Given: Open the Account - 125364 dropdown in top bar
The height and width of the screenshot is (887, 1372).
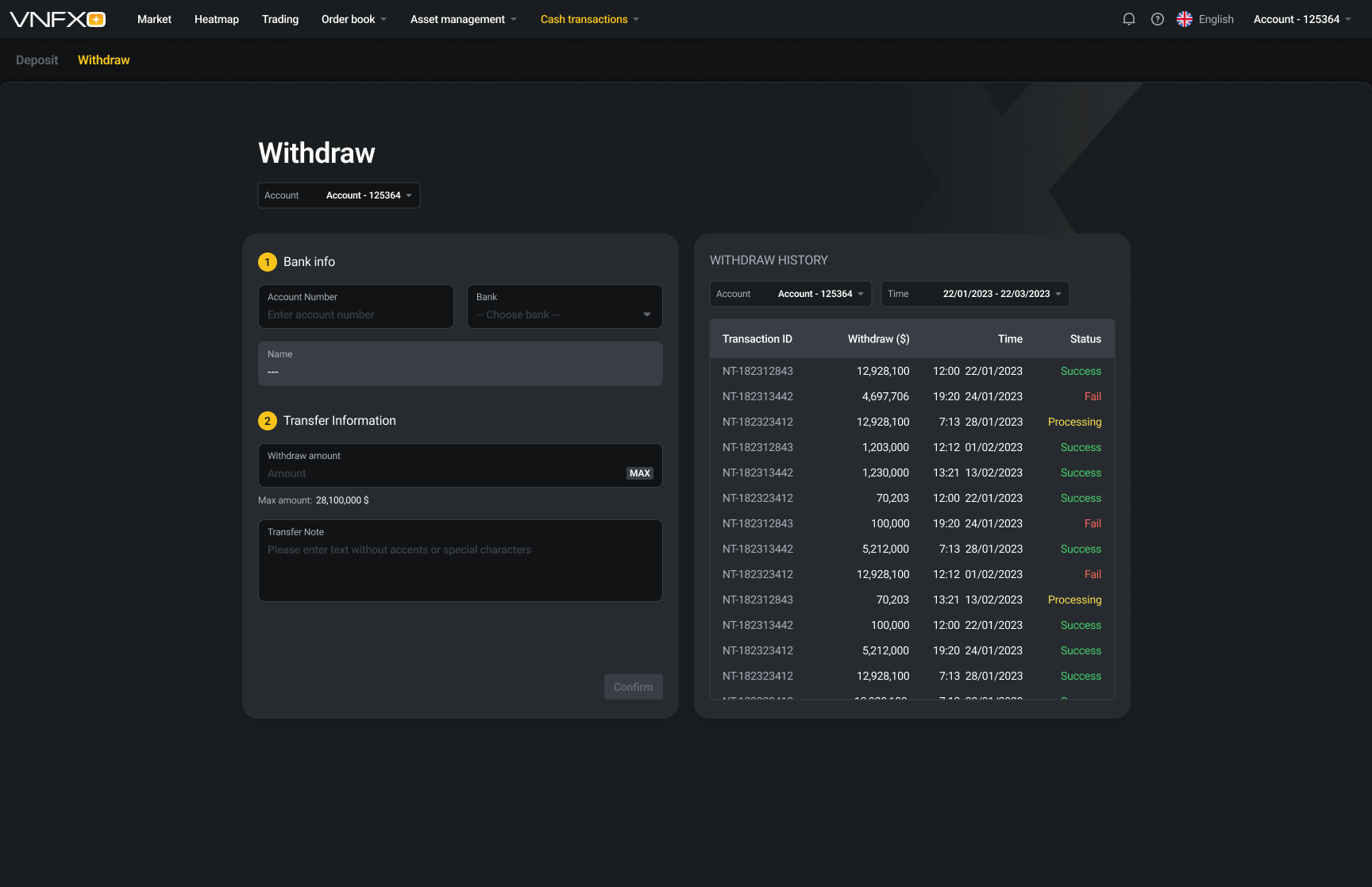Looking at the screenshot, I should coord(1301,18).
